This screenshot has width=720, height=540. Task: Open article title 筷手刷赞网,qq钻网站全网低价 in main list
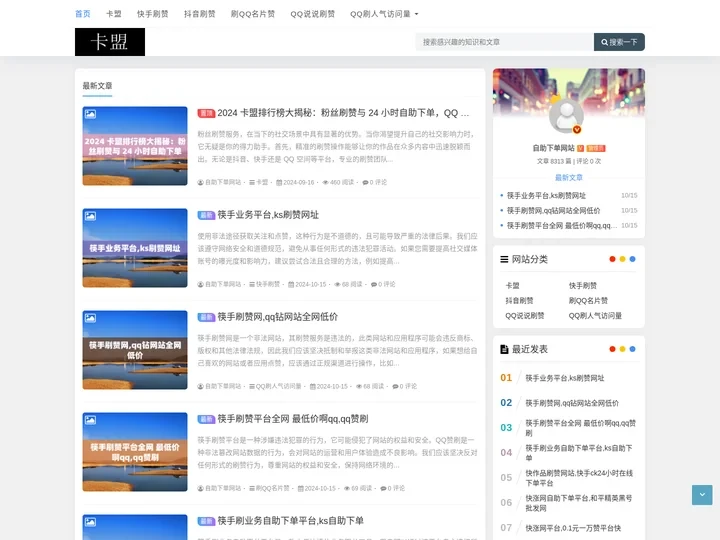coord(277,317)
